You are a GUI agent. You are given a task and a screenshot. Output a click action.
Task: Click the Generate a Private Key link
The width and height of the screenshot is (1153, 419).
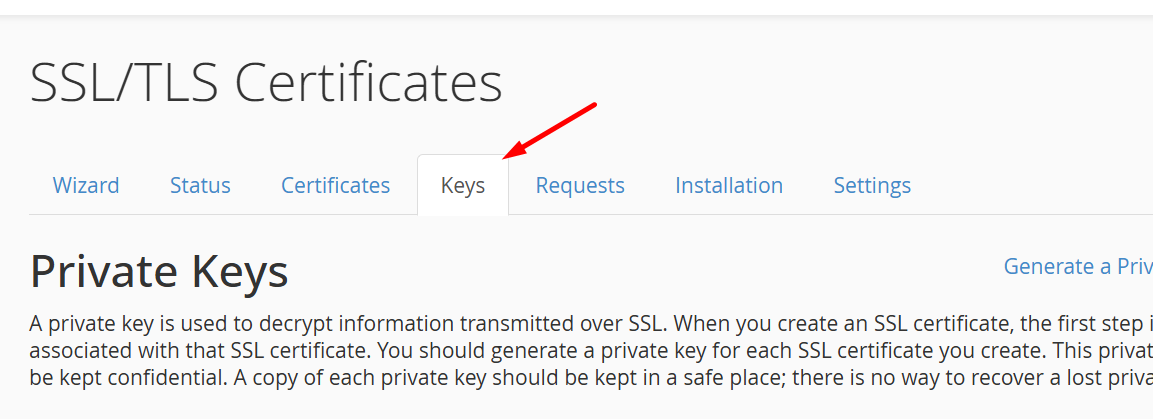coord(1078,266)
